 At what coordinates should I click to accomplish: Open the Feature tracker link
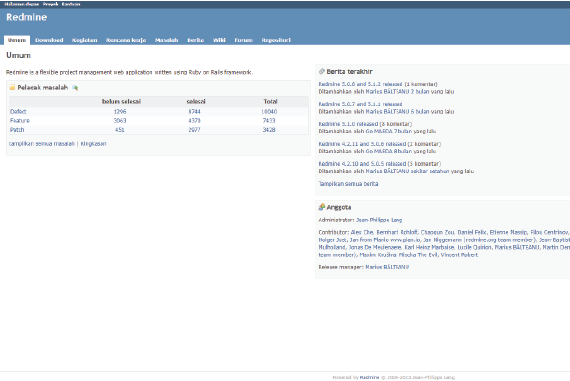[20, 121]
